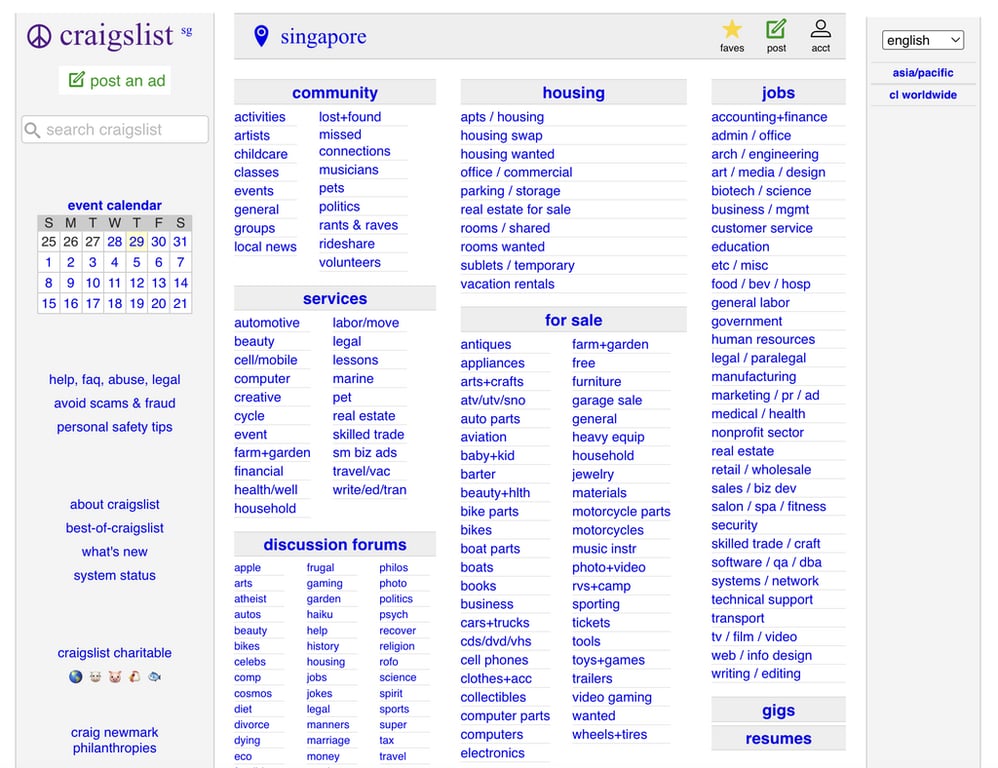Open the resumes section
This screenshot has height=768, width=998.
coord(778,738)
